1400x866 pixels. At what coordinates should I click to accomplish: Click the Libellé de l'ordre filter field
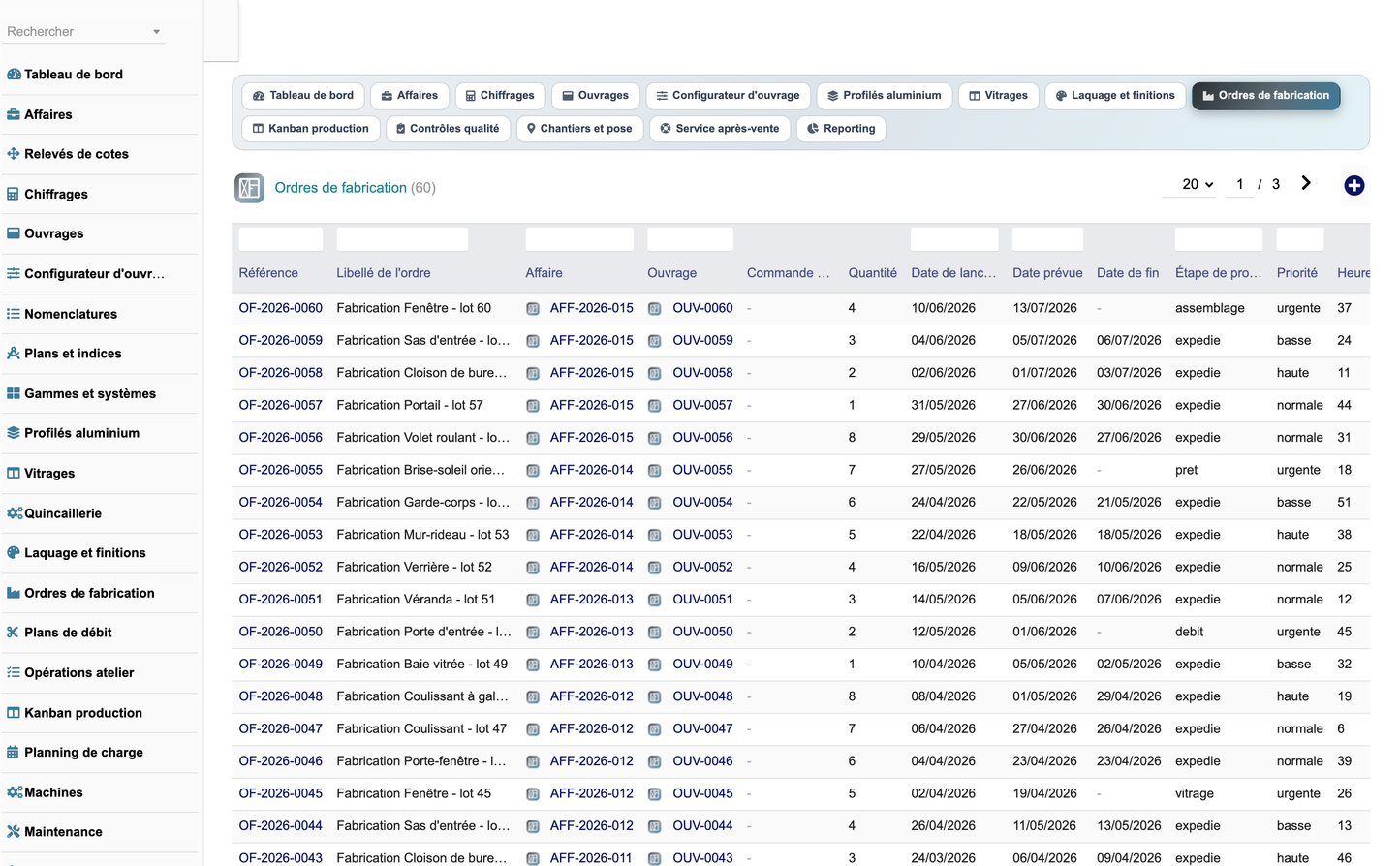coord(402,239)
